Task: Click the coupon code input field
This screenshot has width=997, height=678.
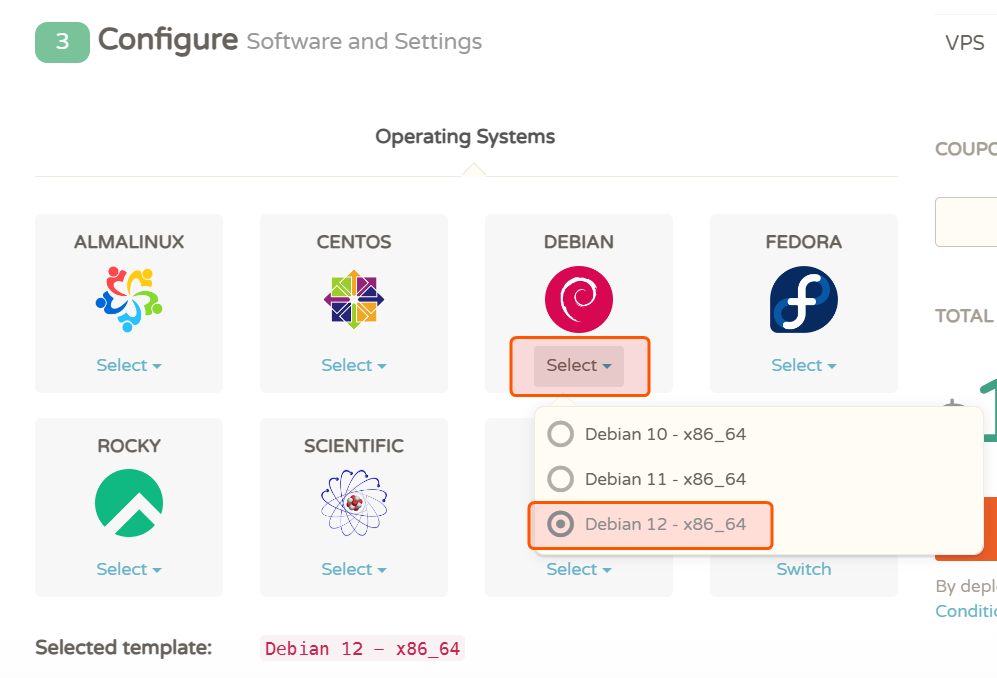Action: coord(968,221)
